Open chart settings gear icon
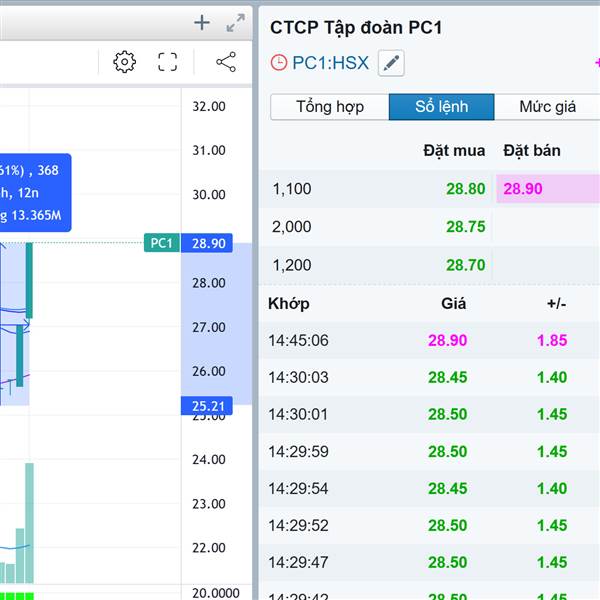This screenshot has width=600, height=600. click(124, 62)
